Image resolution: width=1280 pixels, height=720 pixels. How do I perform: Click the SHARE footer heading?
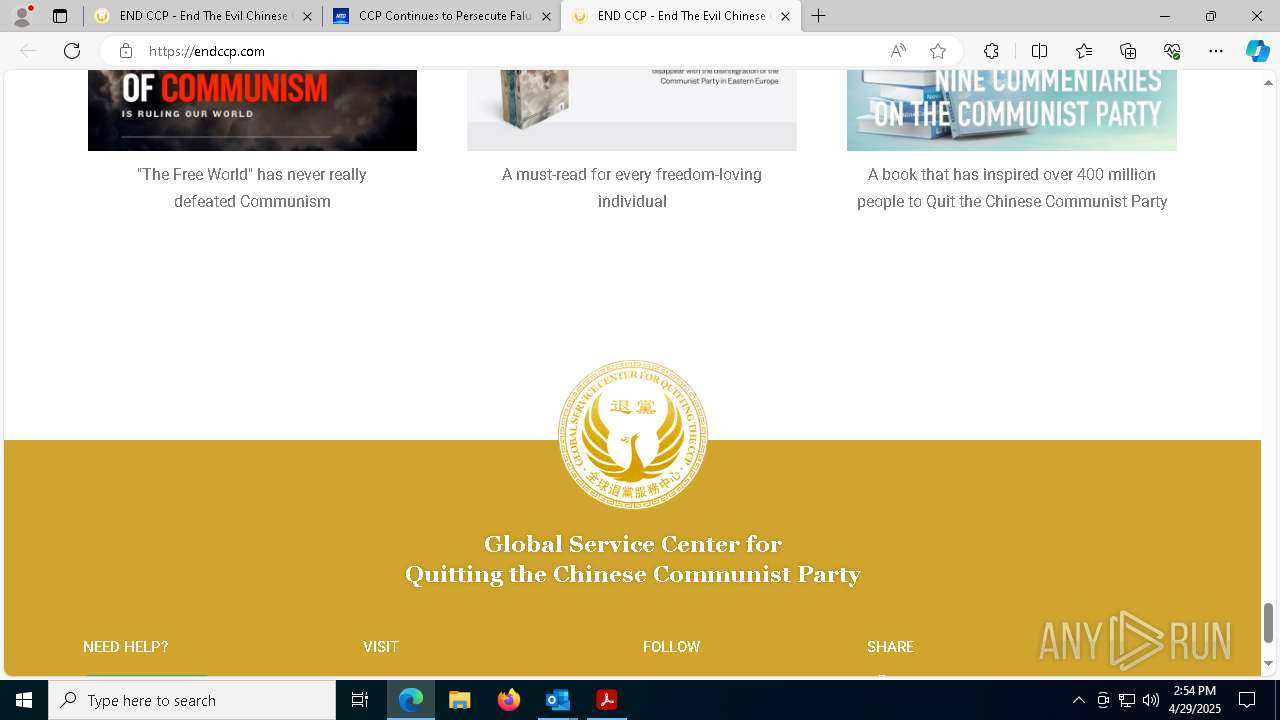tap(891, 647)
